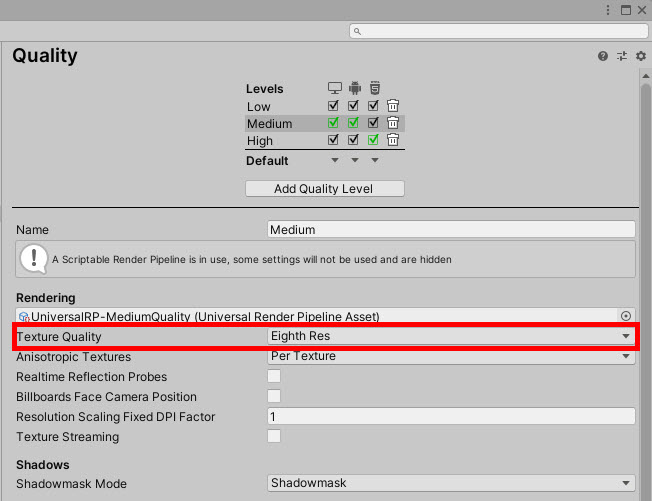Open the Shadowmask Mode dropdown

point(451,483)
